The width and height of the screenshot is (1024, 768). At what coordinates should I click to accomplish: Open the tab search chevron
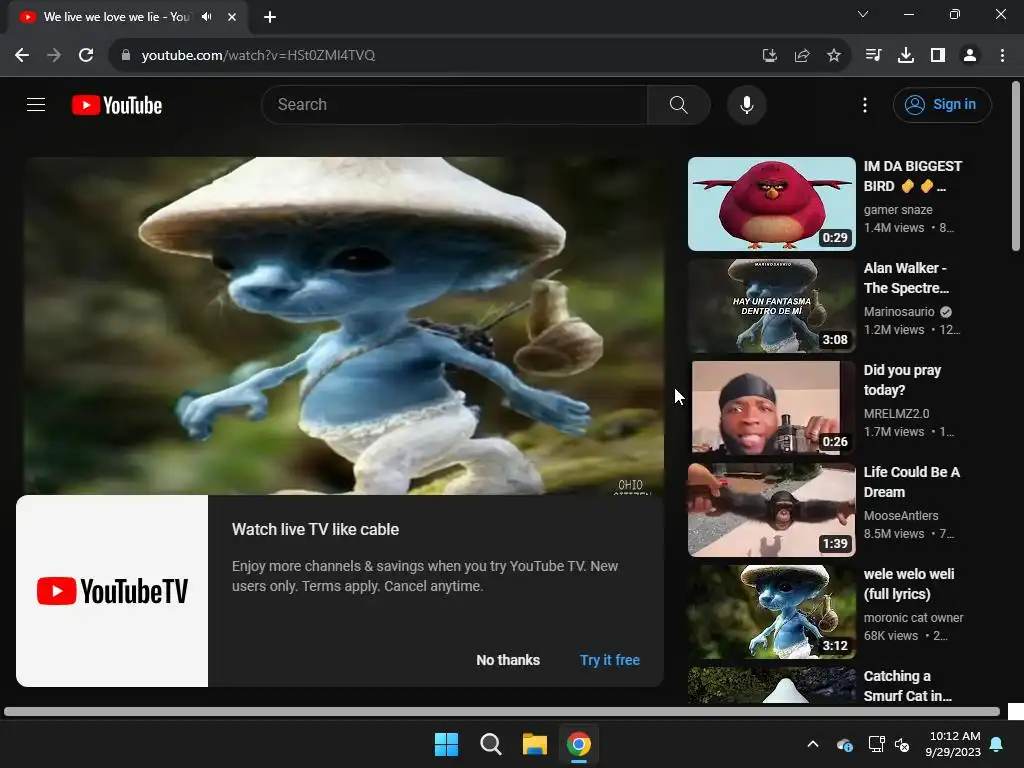(863, 14)
